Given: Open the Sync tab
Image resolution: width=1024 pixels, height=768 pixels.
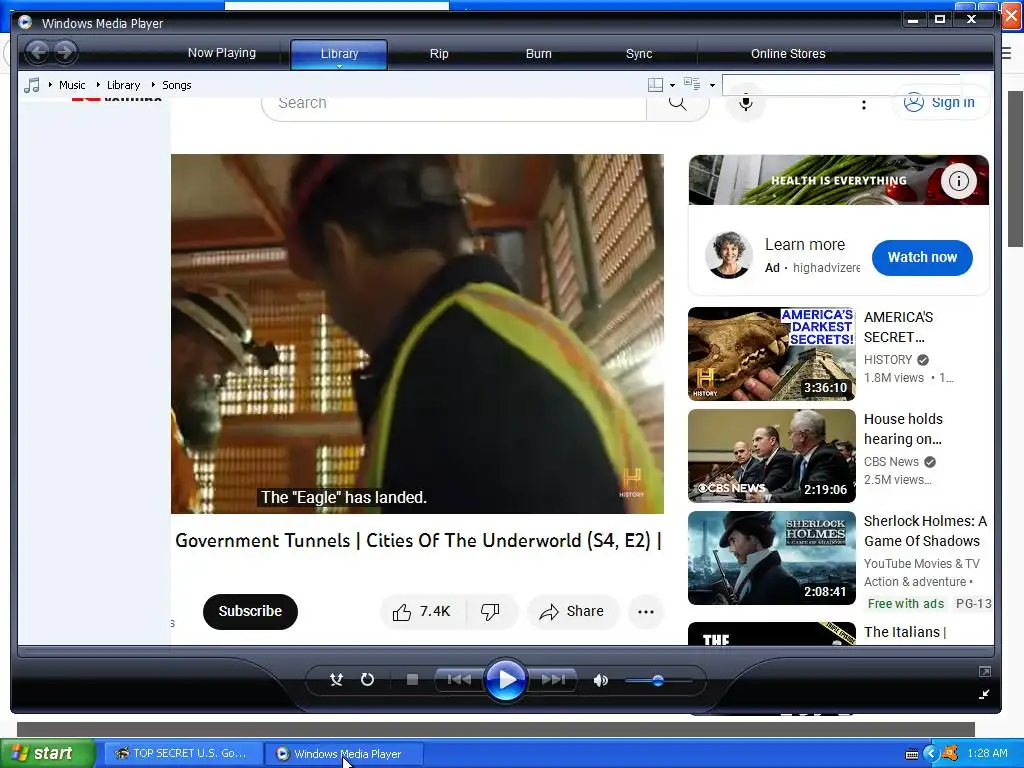Looking at the screenshot, I should pos(639,54).
